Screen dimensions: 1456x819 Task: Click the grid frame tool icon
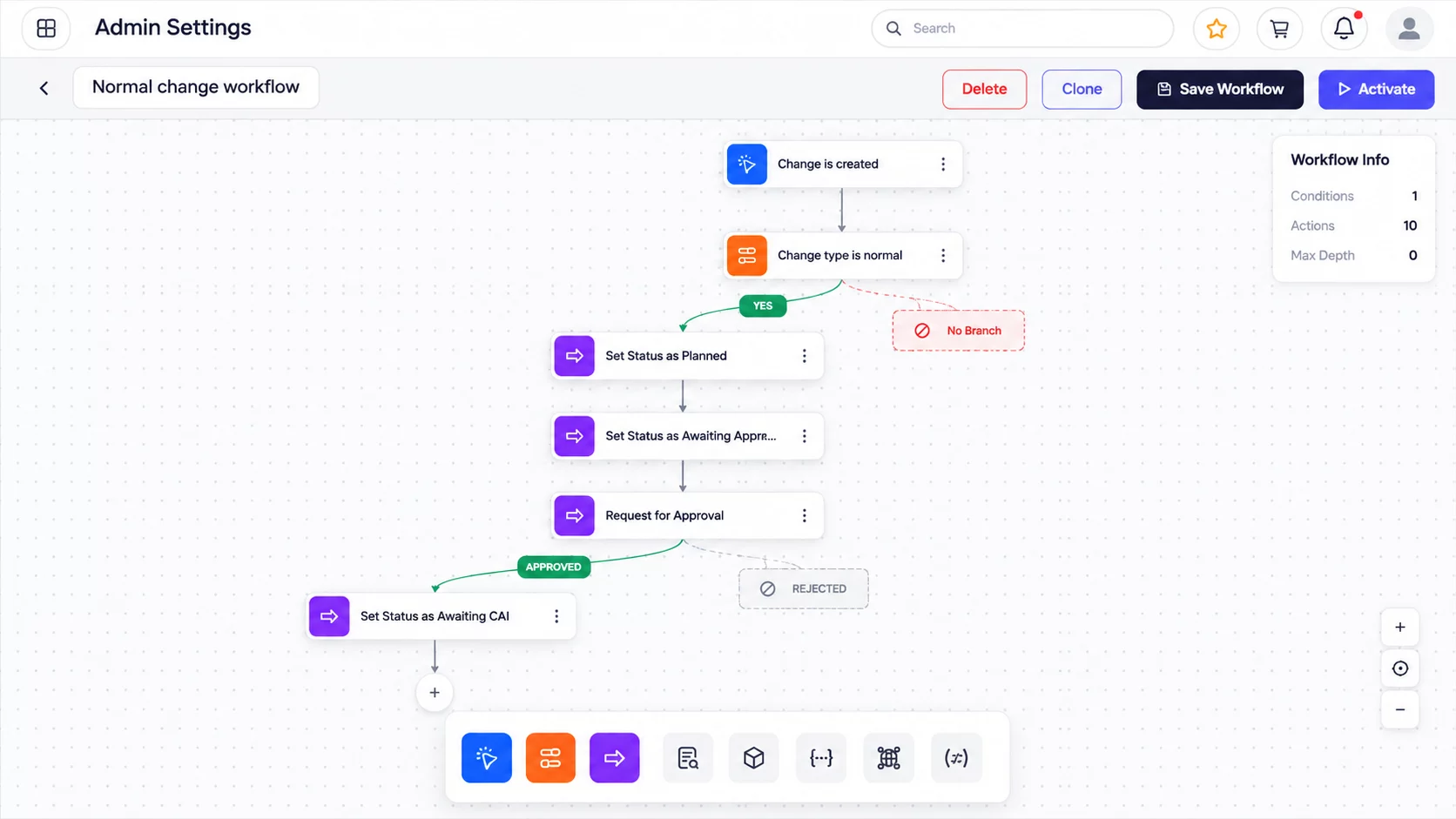(x=888, y=758)
